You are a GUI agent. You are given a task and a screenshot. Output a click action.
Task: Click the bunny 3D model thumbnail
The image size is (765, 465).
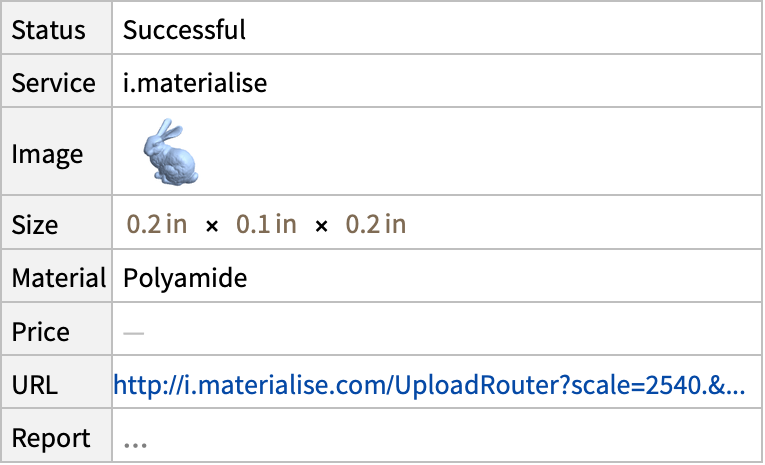pyautogui.click(x=171, y=152)
